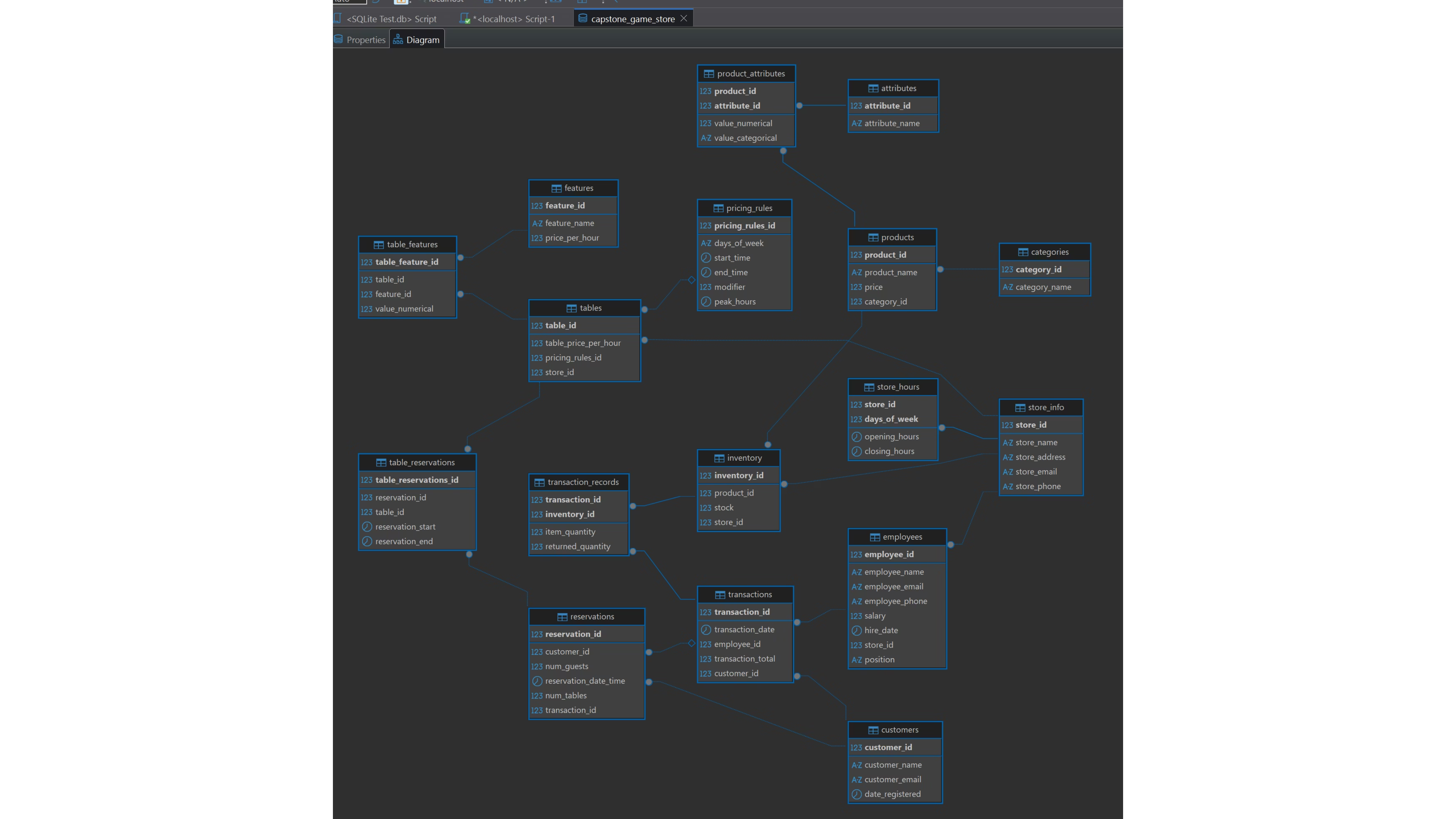1456x819 pixels.
Task: Select the store_address column in store_info
Action: pyautogui.click(x=1040, y=457)
